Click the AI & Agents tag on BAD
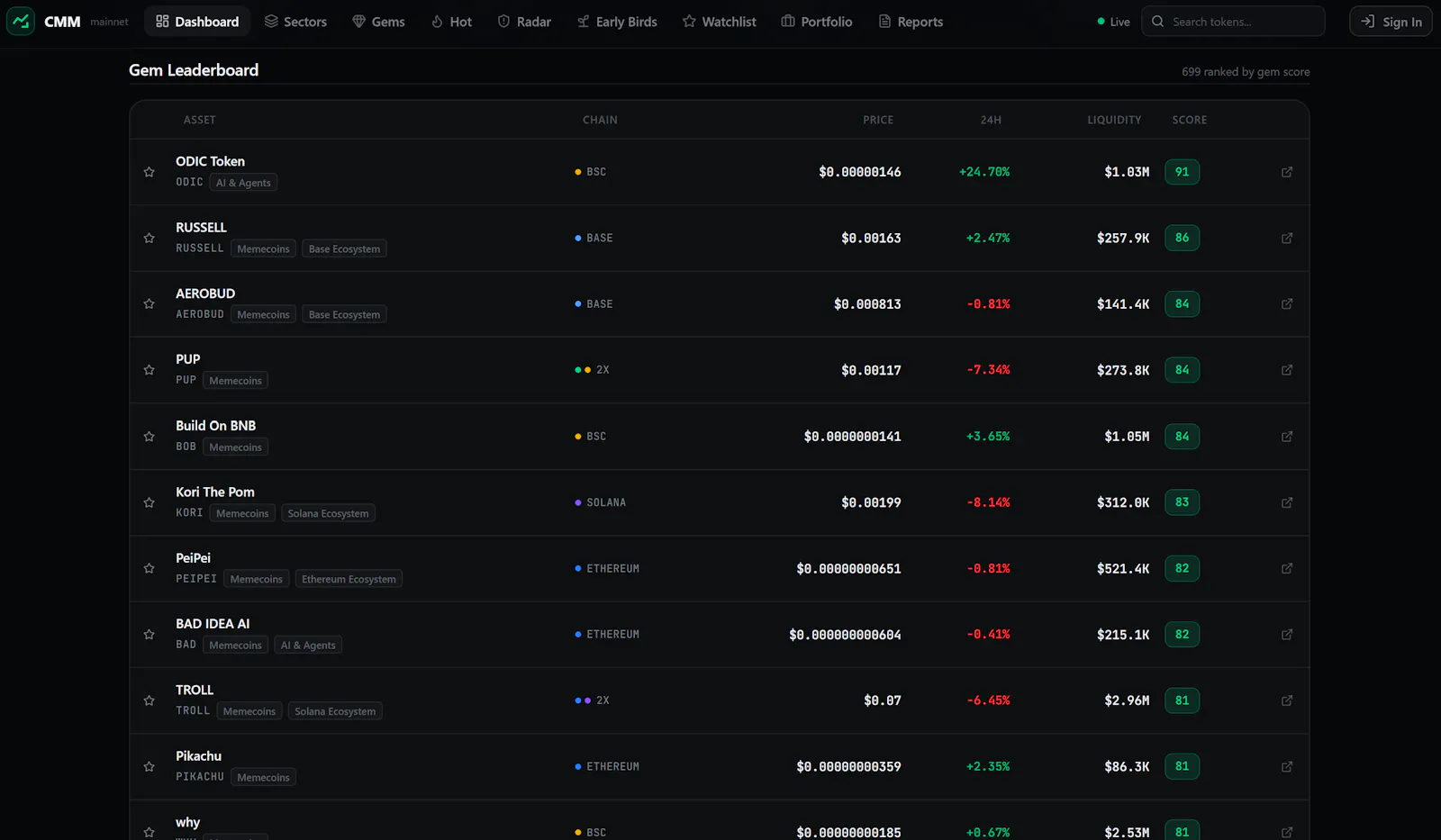1441x840 pixels. tap(308, 645)
